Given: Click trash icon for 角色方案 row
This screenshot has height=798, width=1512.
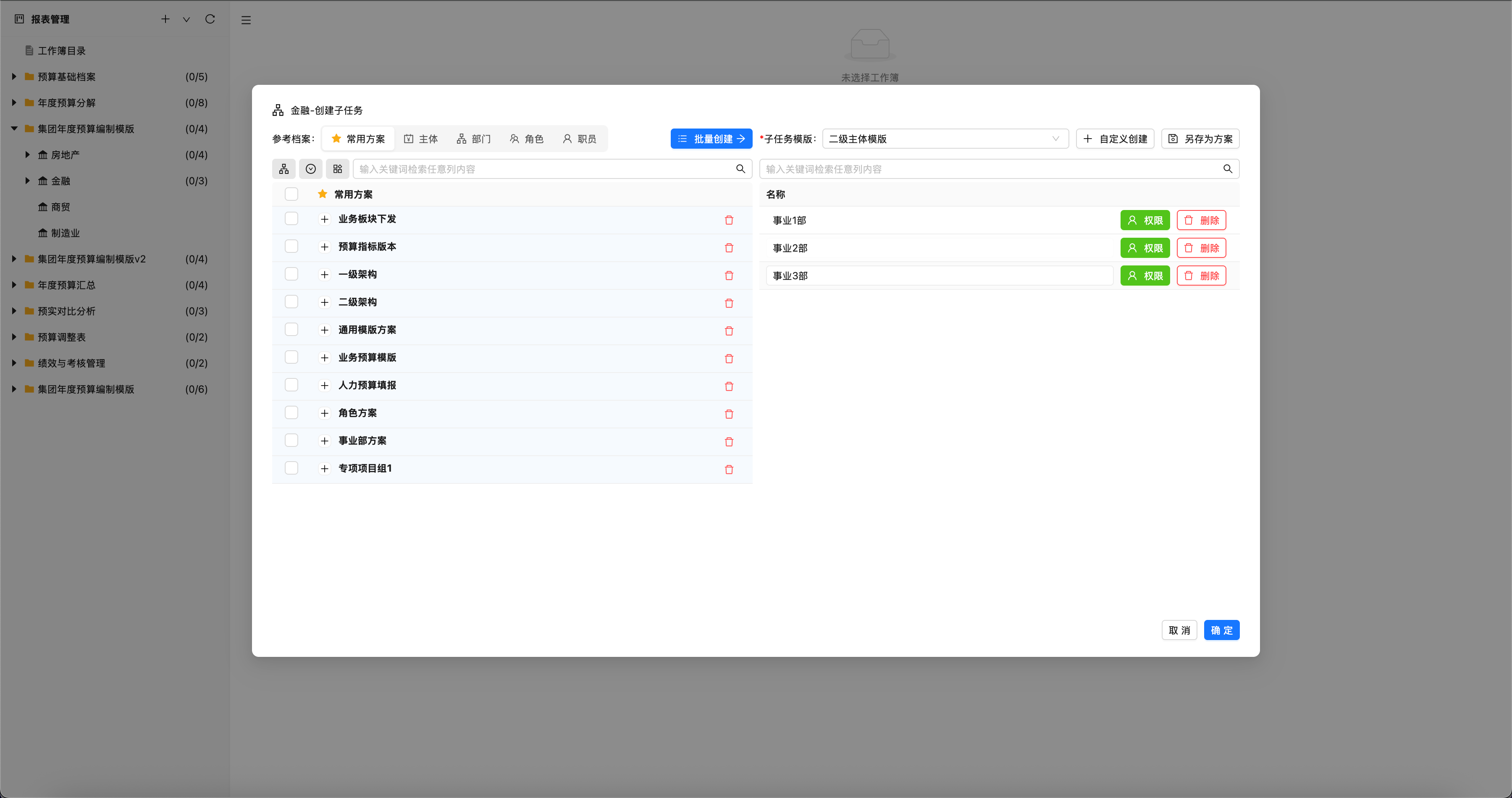Looking at the screenshot, I should (729, 414).
